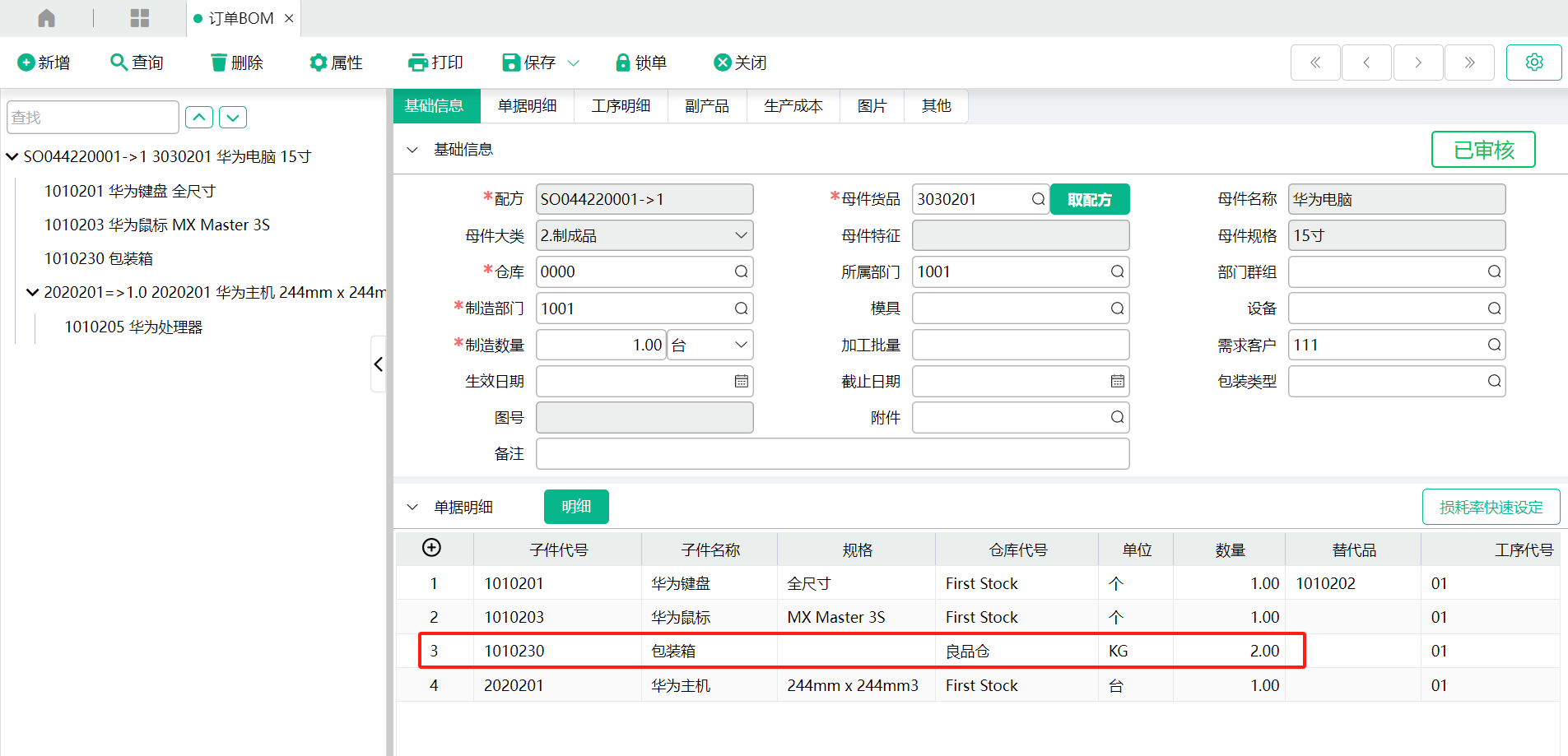Sort by the 子件代号 column header
Screen dimensions: 1568x756
pos(558,550)
